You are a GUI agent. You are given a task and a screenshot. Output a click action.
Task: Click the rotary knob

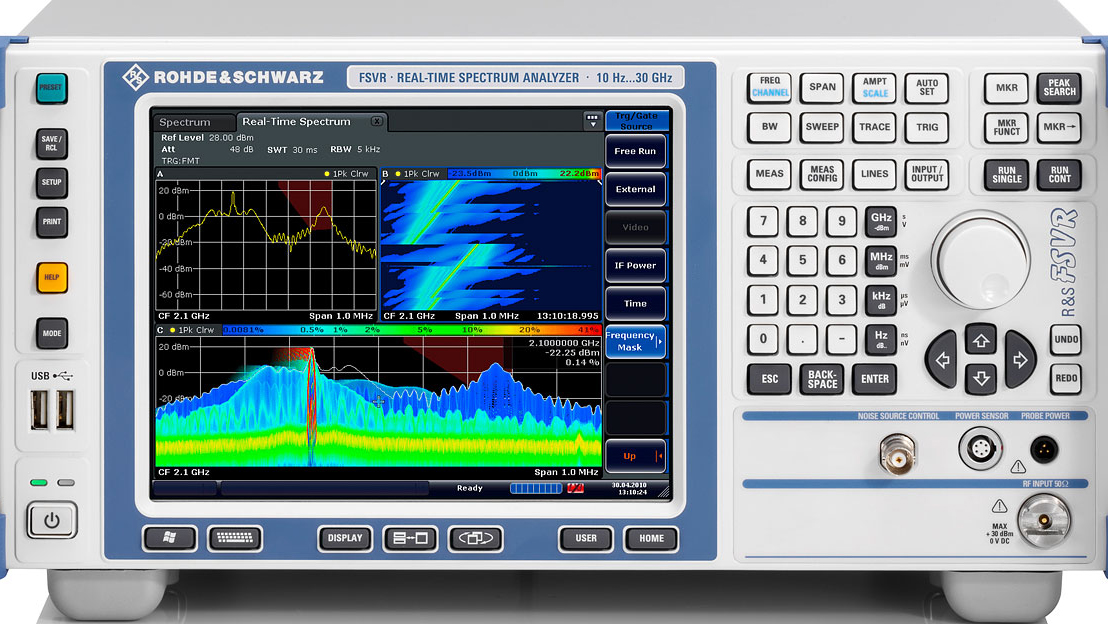(x=981, y=260)
